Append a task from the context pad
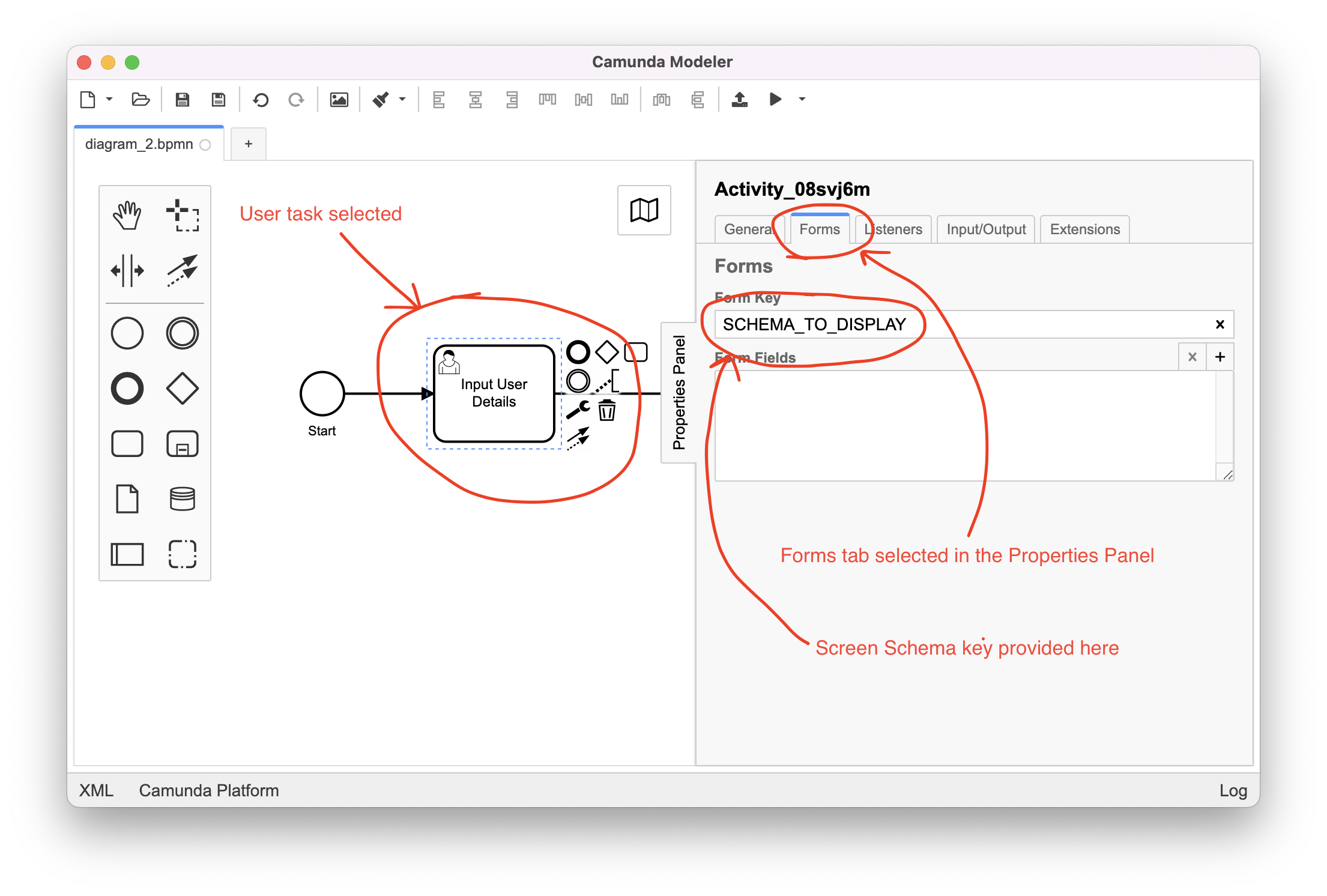The width and height of the screenshot is (1327, 896). [636, 352]
